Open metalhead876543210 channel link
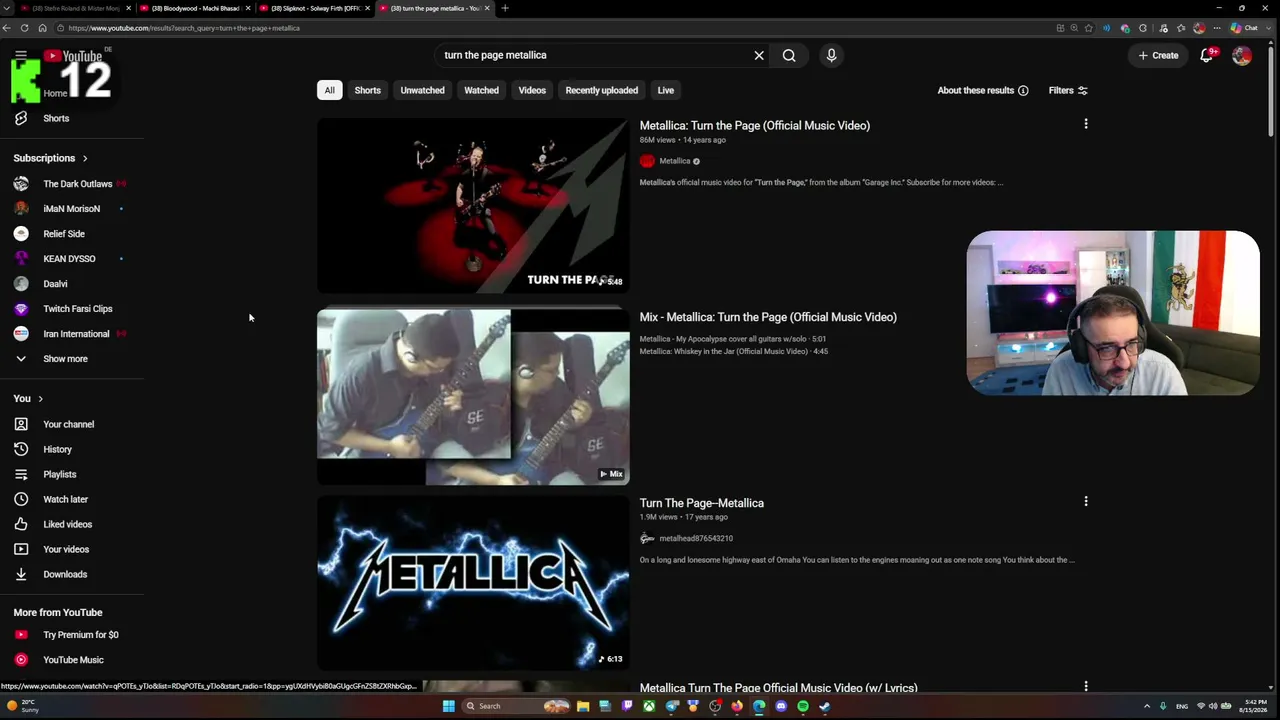 696,539
